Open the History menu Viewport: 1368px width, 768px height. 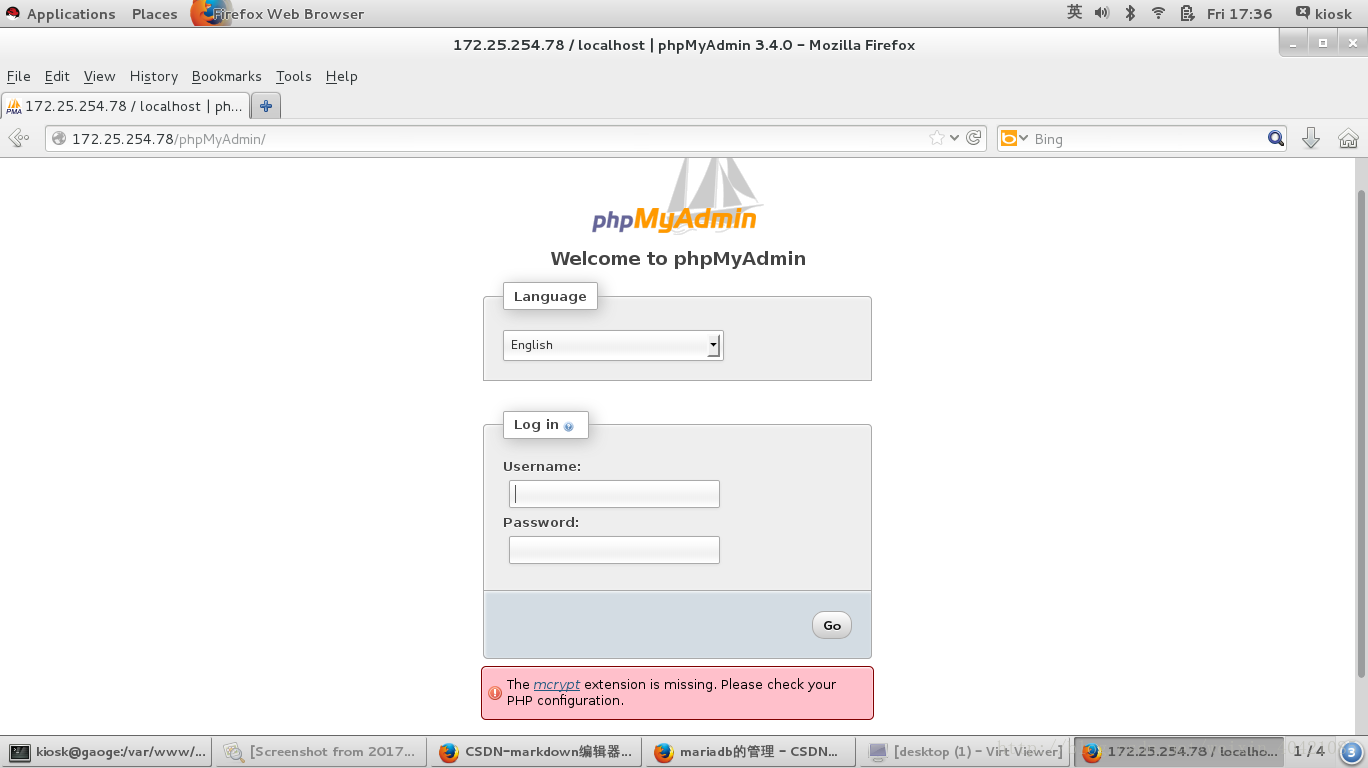tap(153, 76)
